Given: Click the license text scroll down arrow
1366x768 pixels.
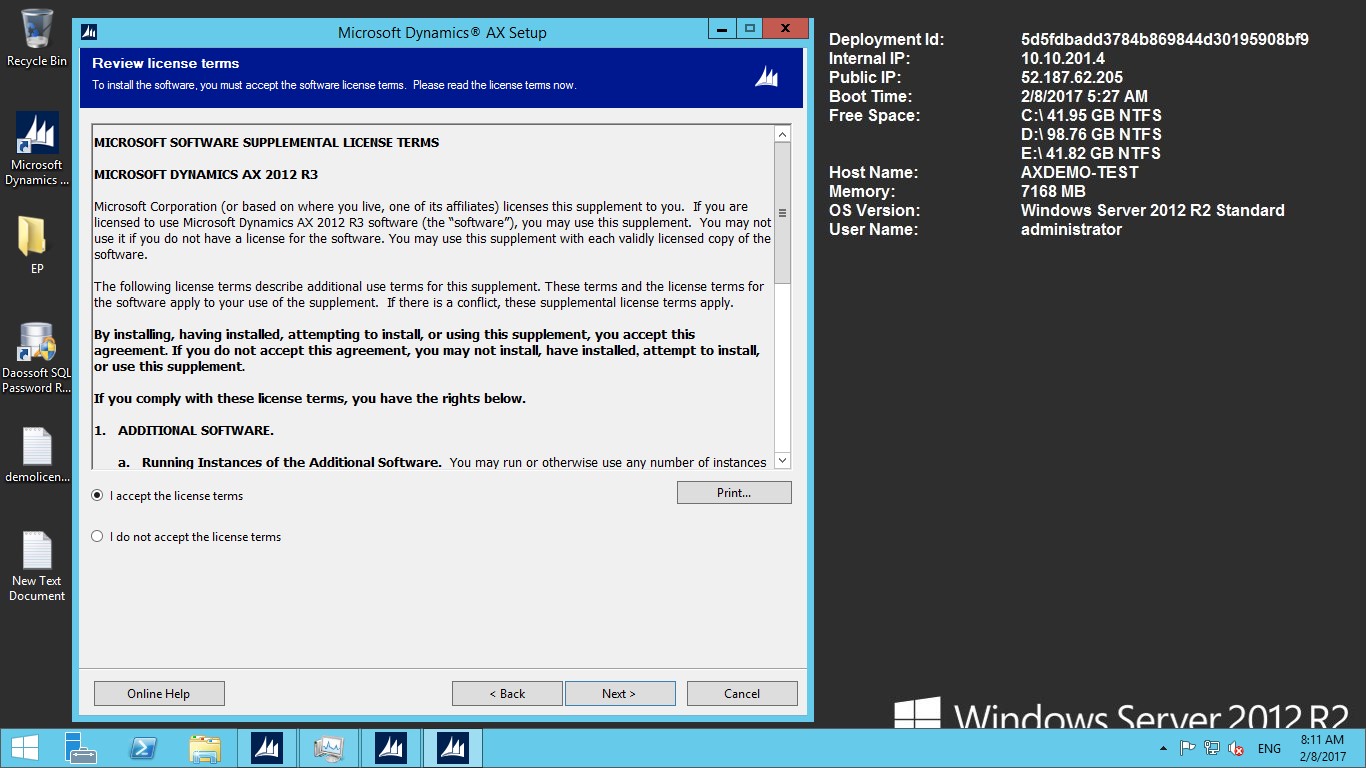Looking at the screenshot, I should click(x=783, y=461).
